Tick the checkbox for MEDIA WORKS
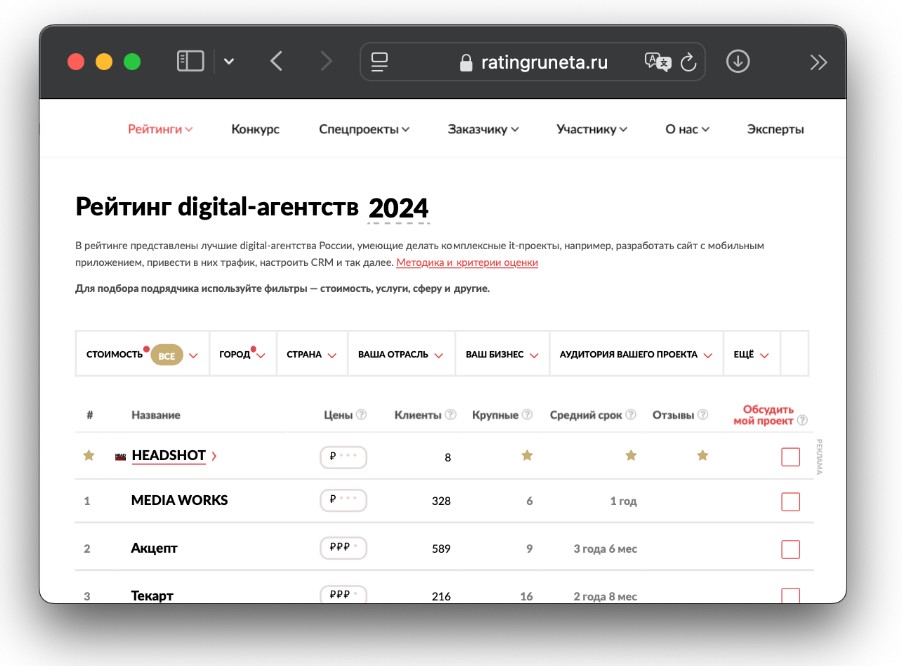The width and height of the screenshot is (902, 666). pyautogui.click(x=790, y=501)
